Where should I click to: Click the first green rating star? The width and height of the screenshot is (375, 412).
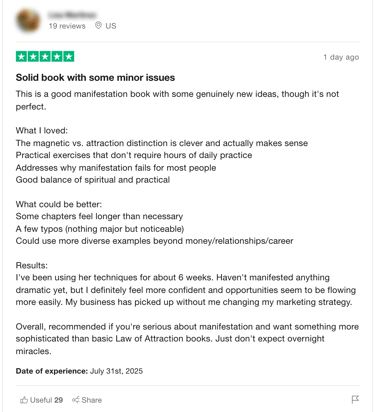21,57
